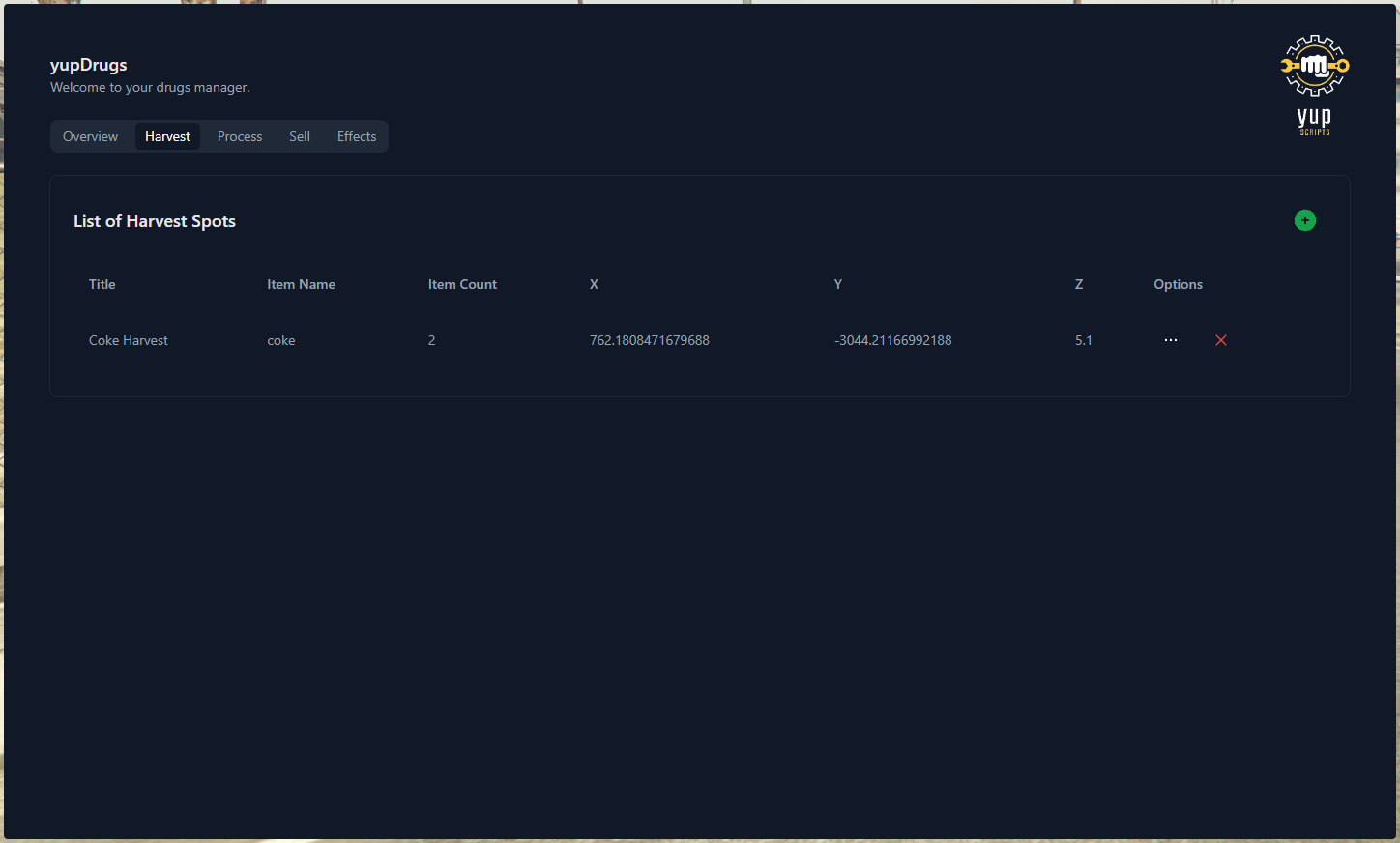Screen dimensions: 1400x843
Task: Click the Z value 5.1 in the row
Action: click(x=1083, y=340)
